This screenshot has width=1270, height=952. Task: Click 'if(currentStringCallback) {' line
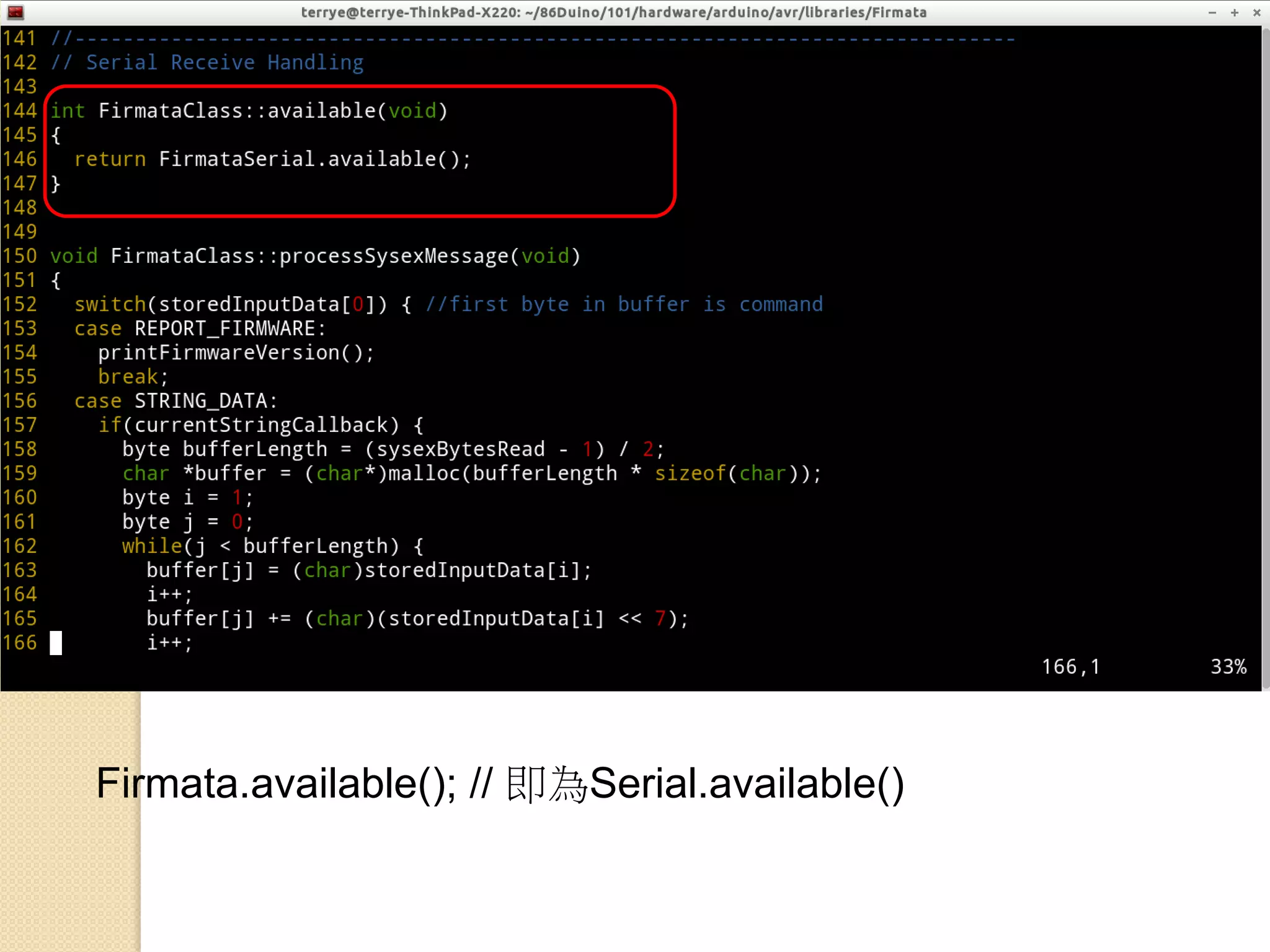pyautogui.click(x=260, y=425)
